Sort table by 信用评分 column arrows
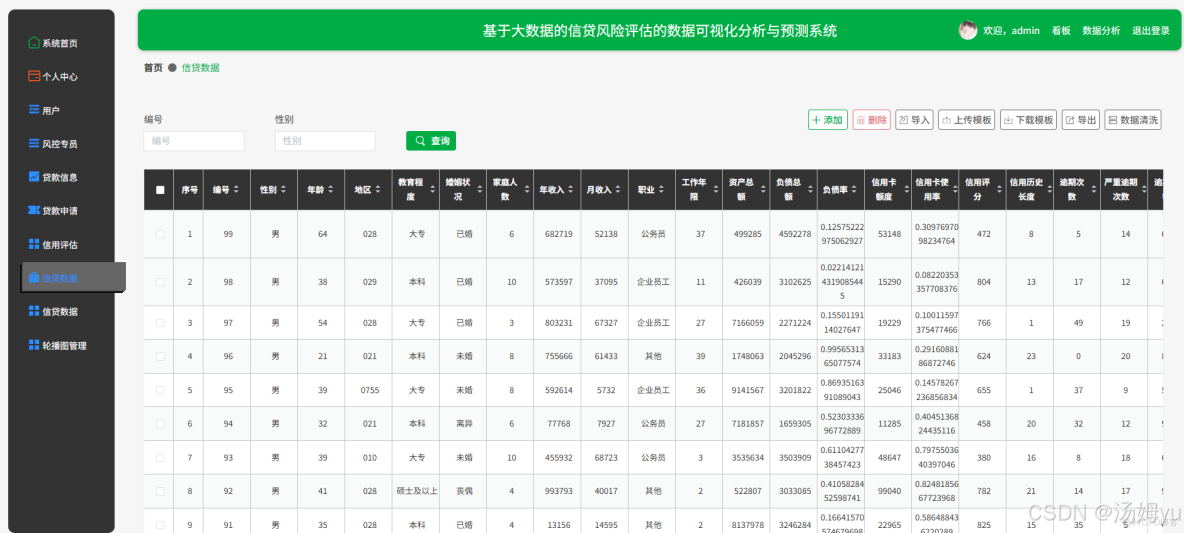Viewport: 1184px width, 533px height. [998, 190]
